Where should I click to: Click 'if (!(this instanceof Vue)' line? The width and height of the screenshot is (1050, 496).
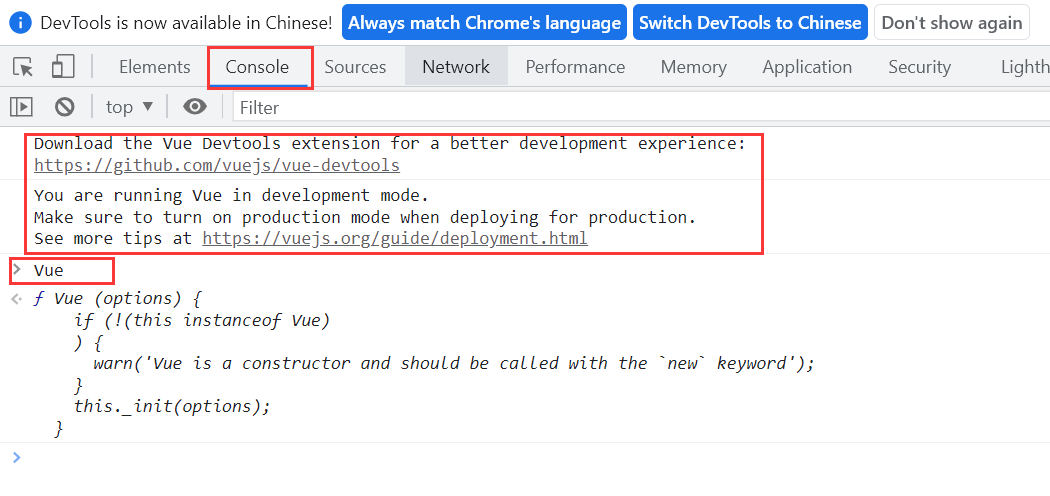click(203, 321)
